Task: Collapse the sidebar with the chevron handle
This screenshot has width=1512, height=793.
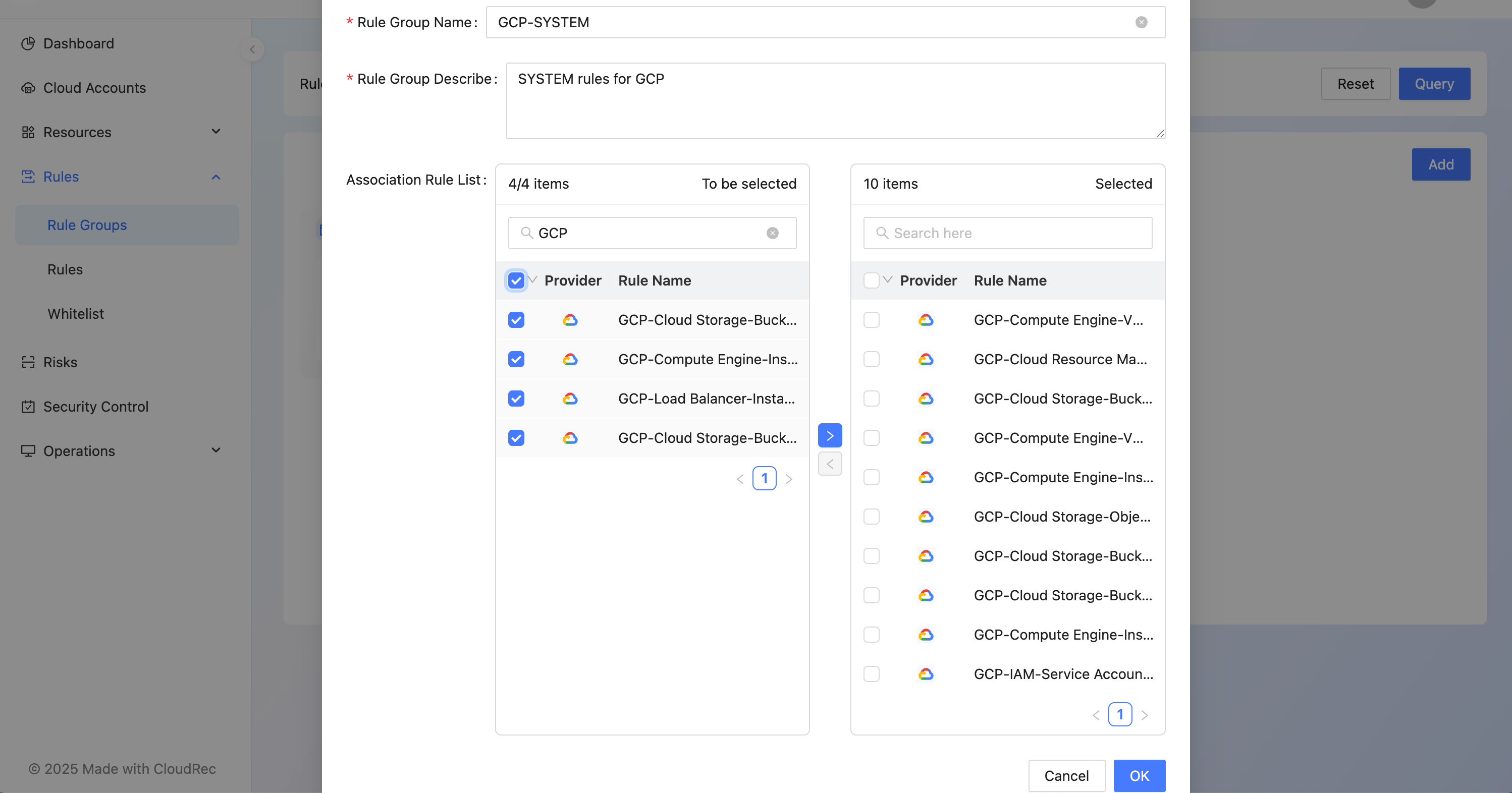Action: 252,49
